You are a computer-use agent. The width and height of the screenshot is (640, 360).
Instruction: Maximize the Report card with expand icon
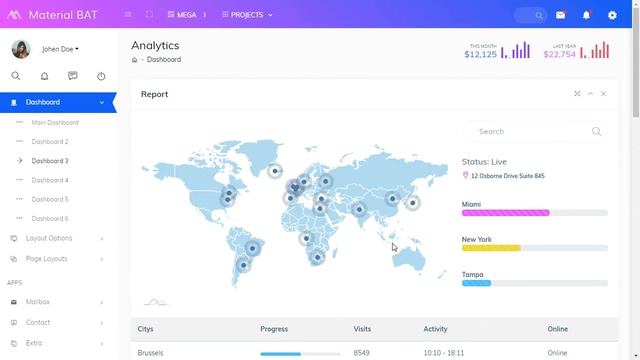tap(577, 94)
